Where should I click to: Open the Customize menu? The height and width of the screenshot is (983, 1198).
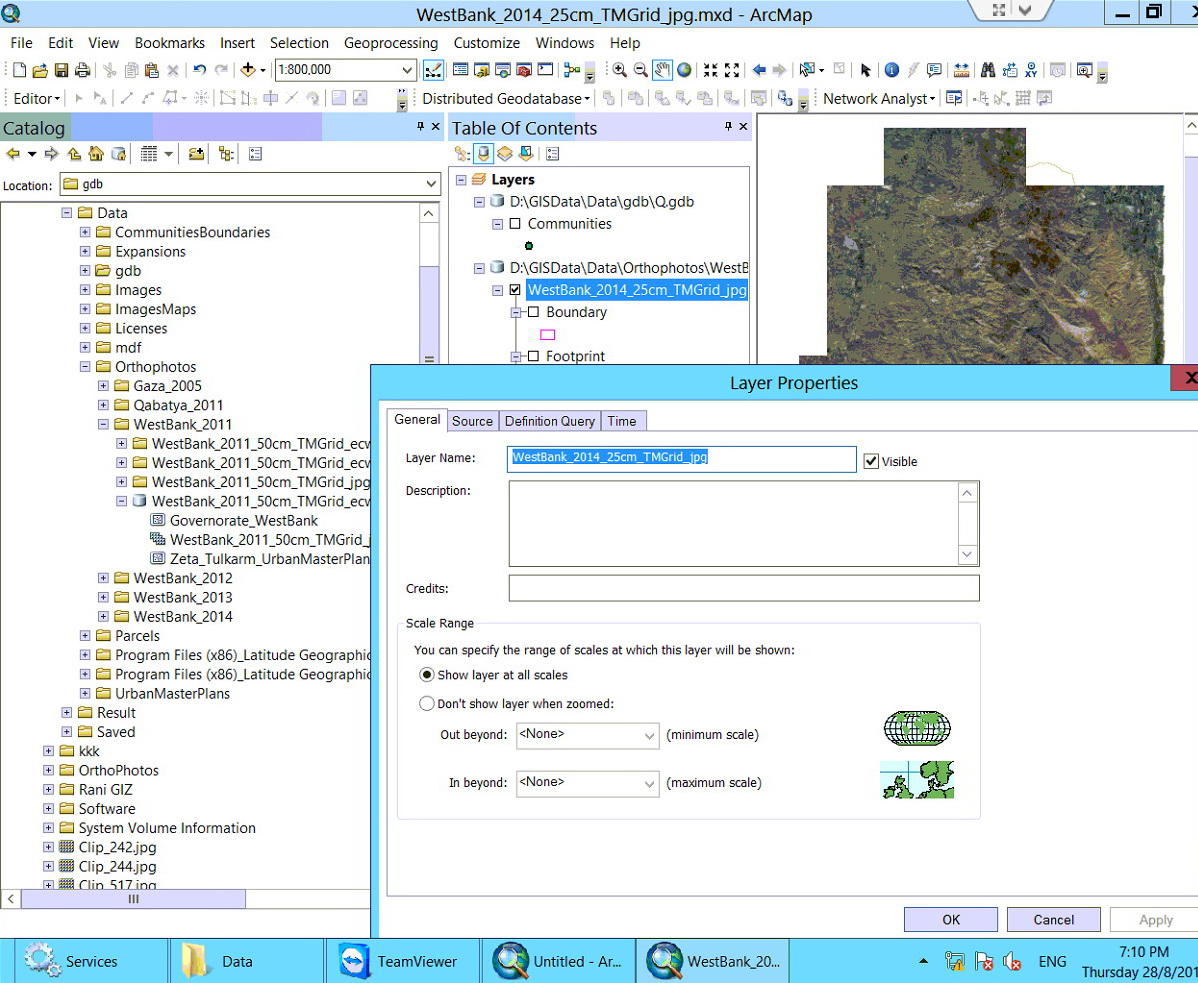click(x=487, y=43)
